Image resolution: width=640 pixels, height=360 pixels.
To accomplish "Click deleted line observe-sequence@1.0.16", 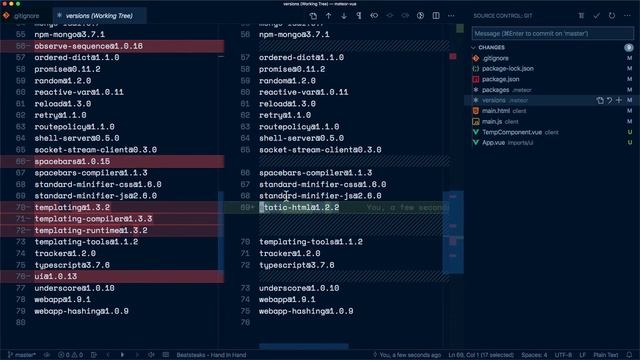I will [89, 46].
